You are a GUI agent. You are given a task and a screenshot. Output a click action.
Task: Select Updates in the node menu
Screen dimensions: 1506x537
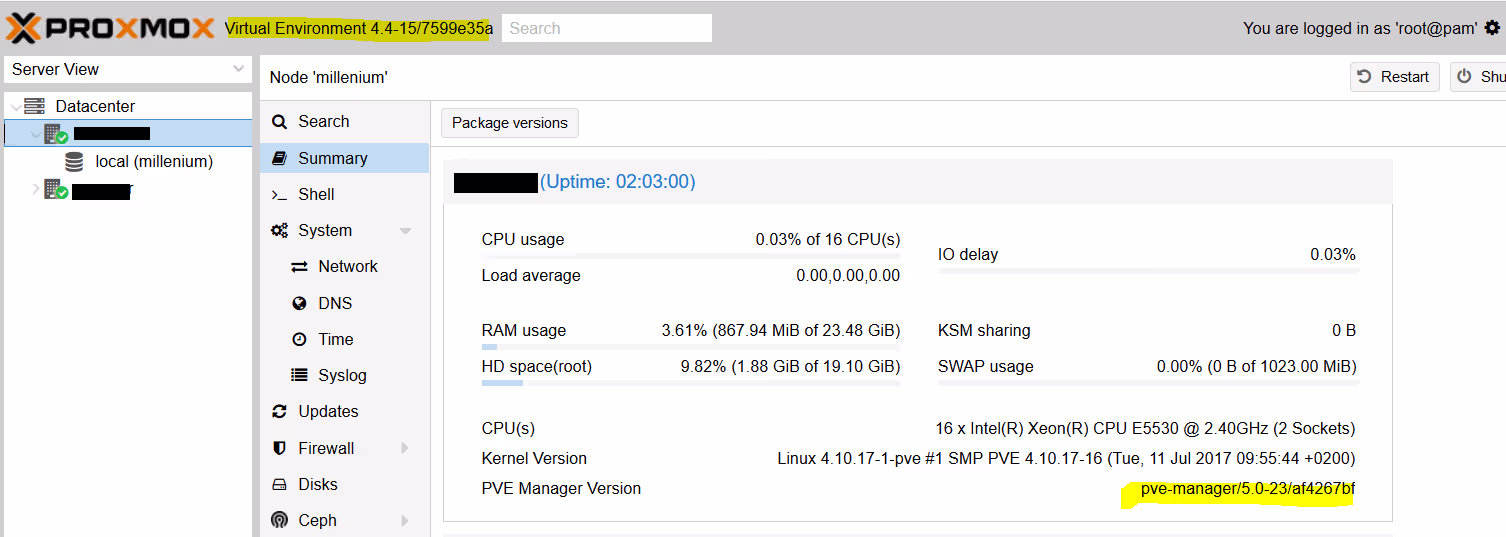tap(328, 411)
